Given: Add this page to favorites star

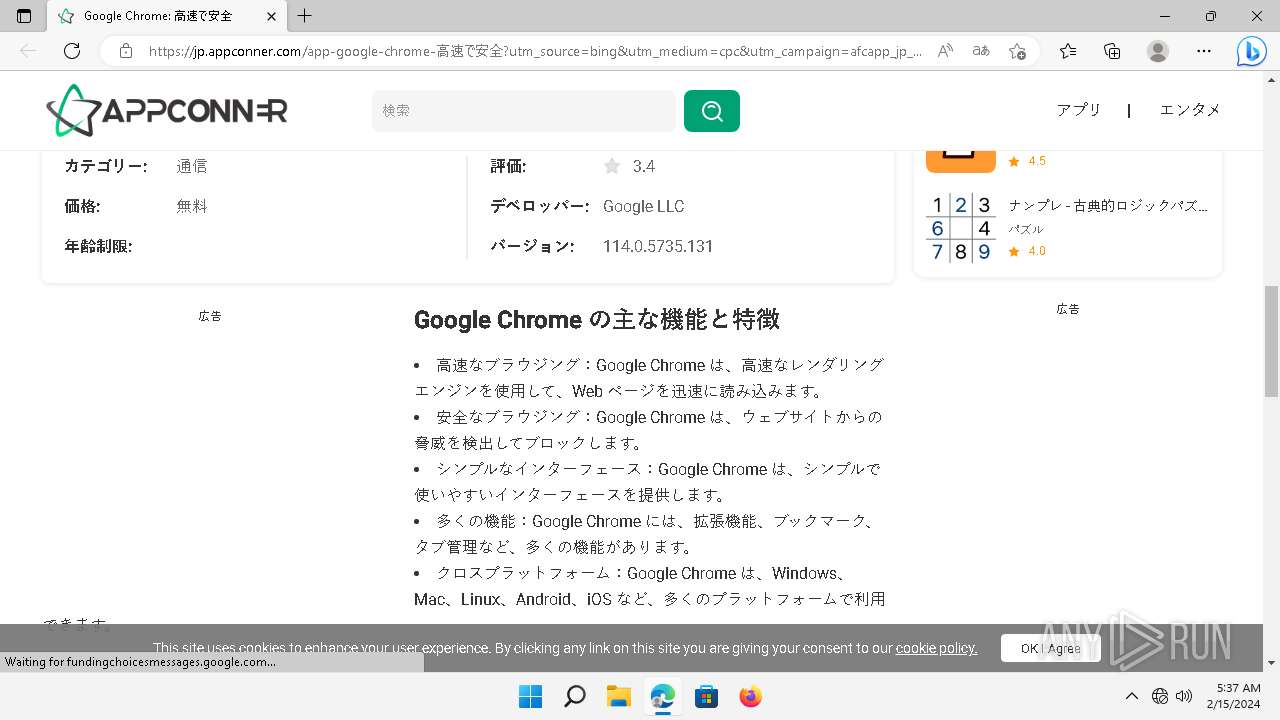Looking at the screenshot, I should click(1017, 51).
